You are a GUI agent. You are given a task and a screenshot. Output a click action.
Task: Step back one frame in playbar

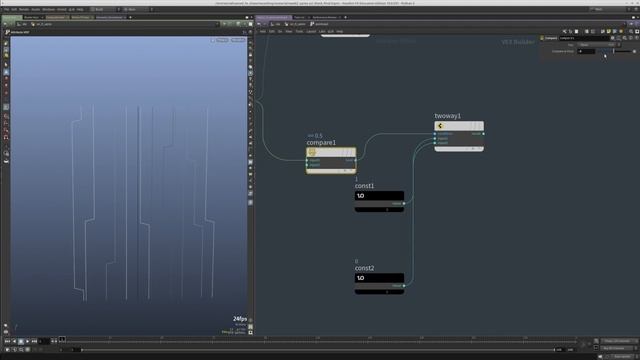click(x=14, y=341)
